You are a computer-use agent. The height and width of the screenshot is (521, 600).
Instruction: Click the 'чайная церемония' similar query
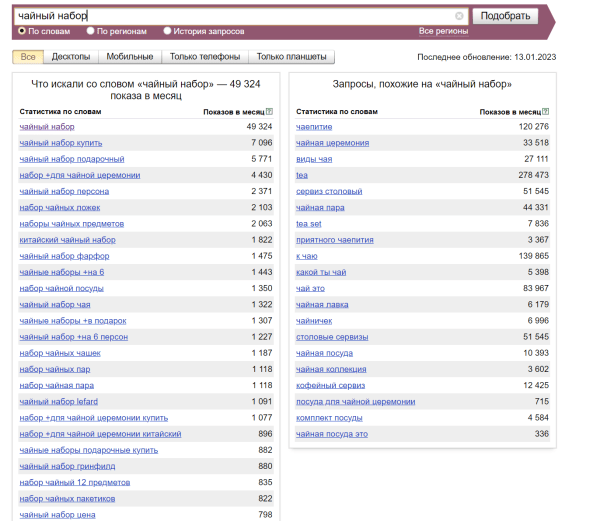[x=332, y=143]
